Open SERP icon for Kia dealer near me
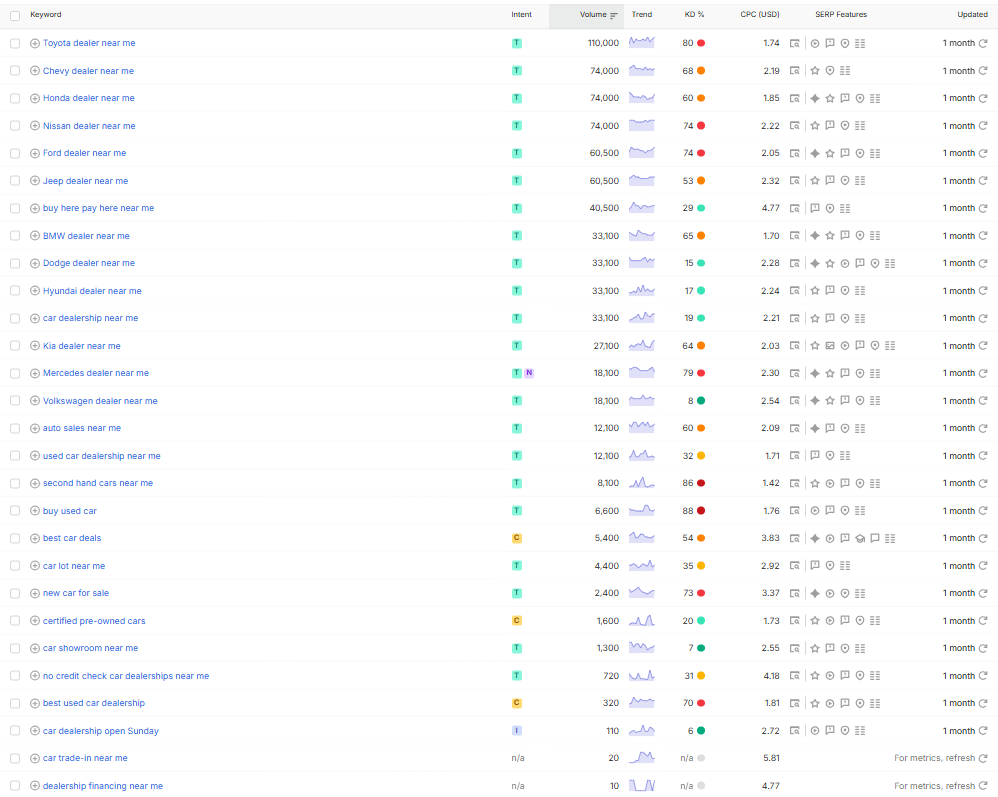This screenshot has width=998, height=797. (x=794, y=346)
